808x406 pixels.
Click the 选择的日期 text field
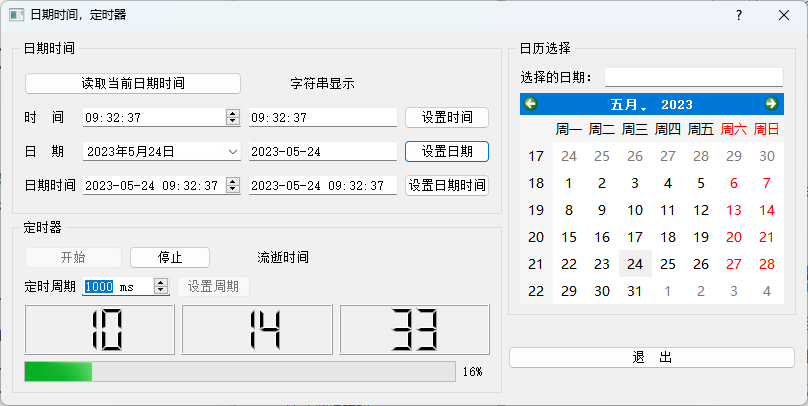click(x=693, y=77)
